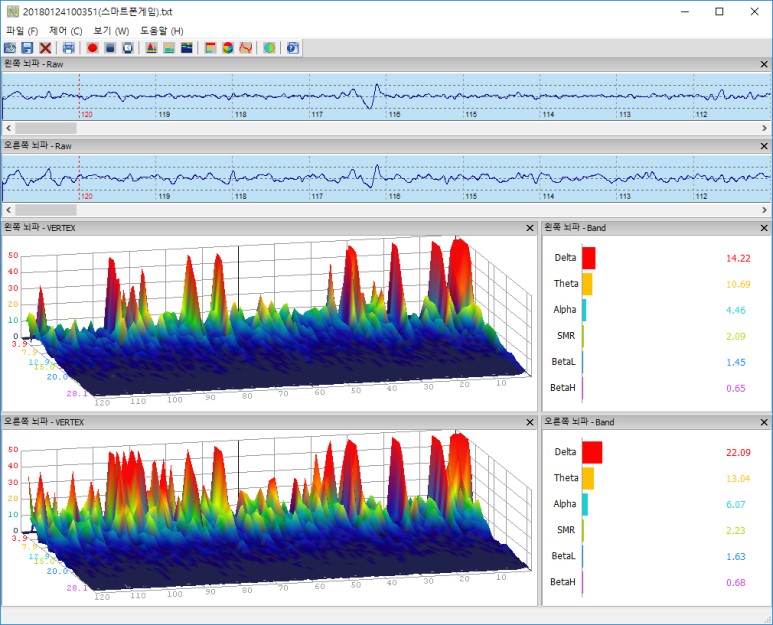Open the 도움말 (H) menu
Image resolution: width=773 pixels, height=625 pixels.
tap(161, 31)
